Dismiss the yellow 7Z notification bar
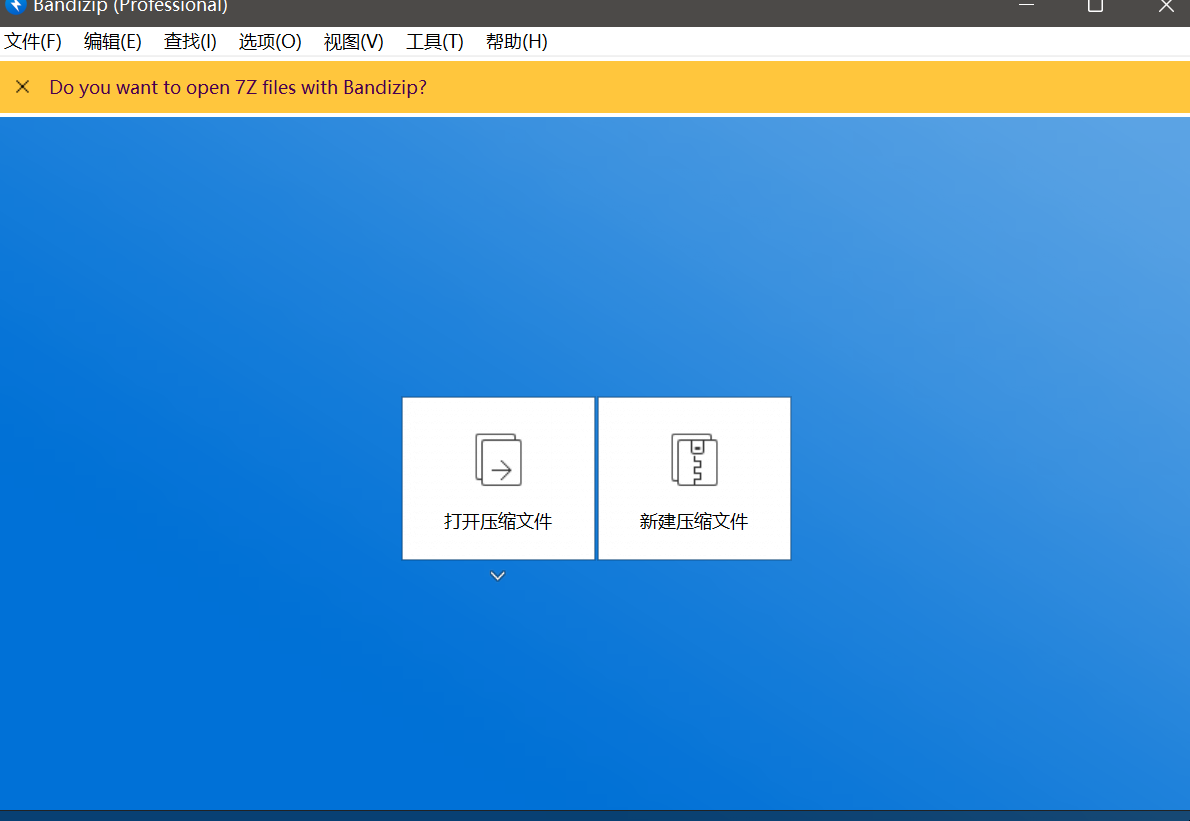Screen dimensions: 1190x821 click(x=23, y=87)
